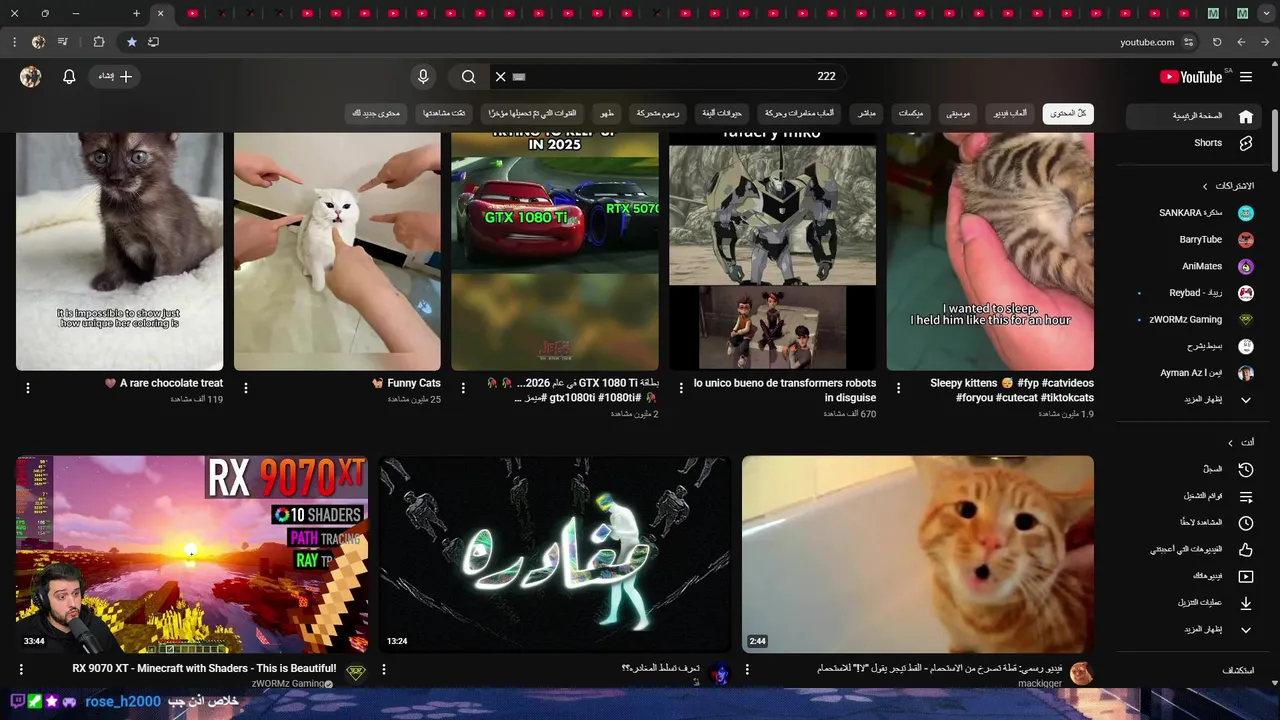
Task: Select the Mixes (ميكسات) chip
Action: (911, 114)
